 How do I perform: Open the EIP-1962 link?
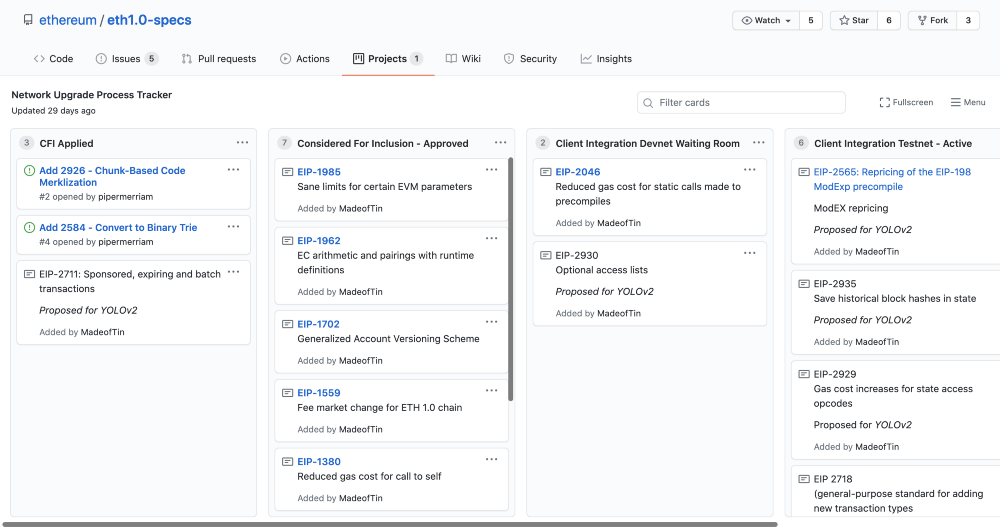click(x=319, y=241)
